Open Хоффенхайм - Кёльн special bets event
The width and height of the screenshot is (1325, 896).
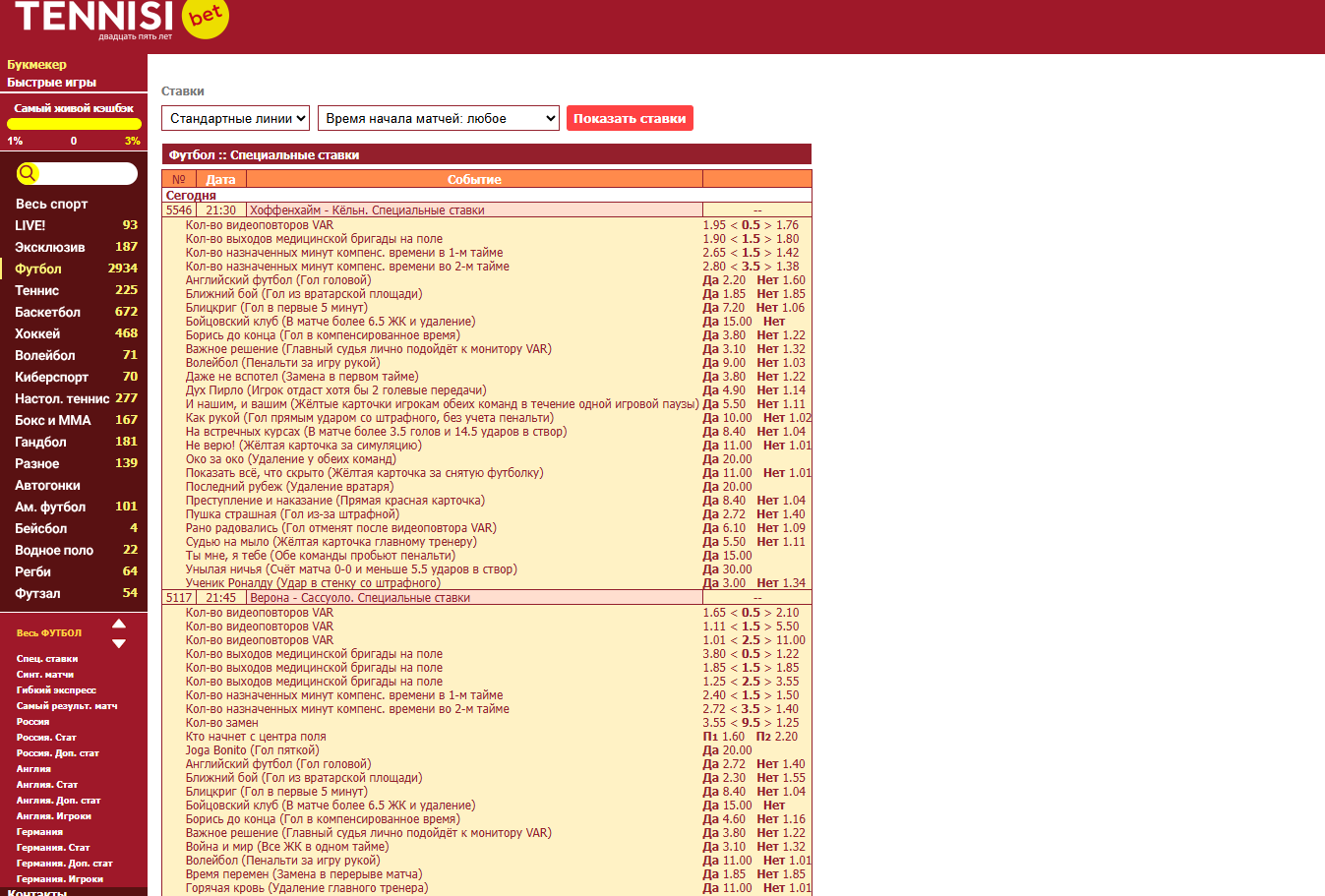[367, 210]
